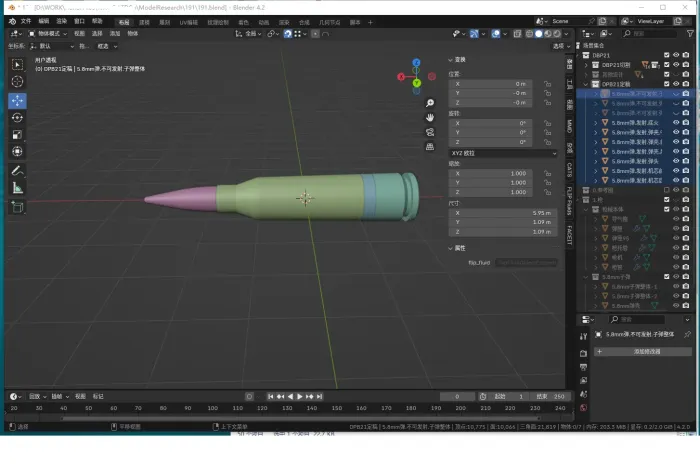700x465 pixels.
Task: Open the 物体模式 mode dropdown
Action: tap(48, 33)
